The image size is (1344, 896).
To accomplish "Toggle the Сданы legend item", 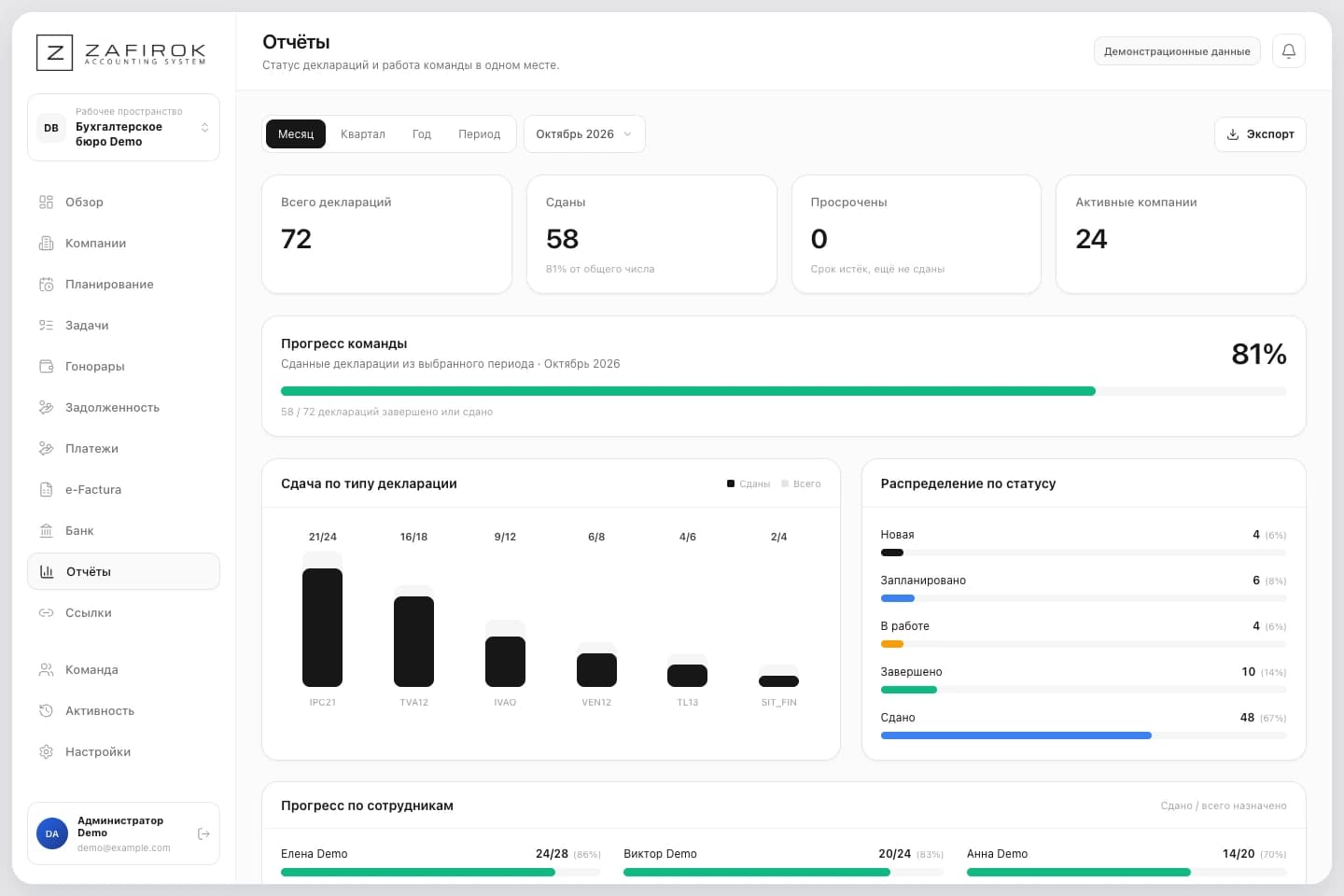I will pyautogui.click(x=749, y=483).
